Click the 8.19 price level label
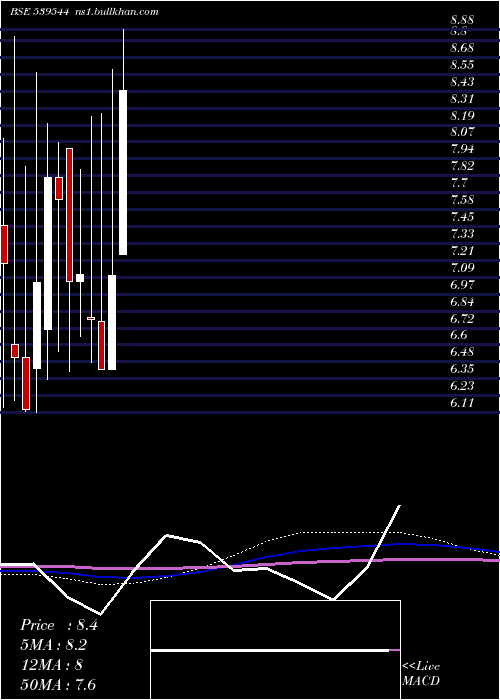Screen dimensions: 500x700 (462, 116)
